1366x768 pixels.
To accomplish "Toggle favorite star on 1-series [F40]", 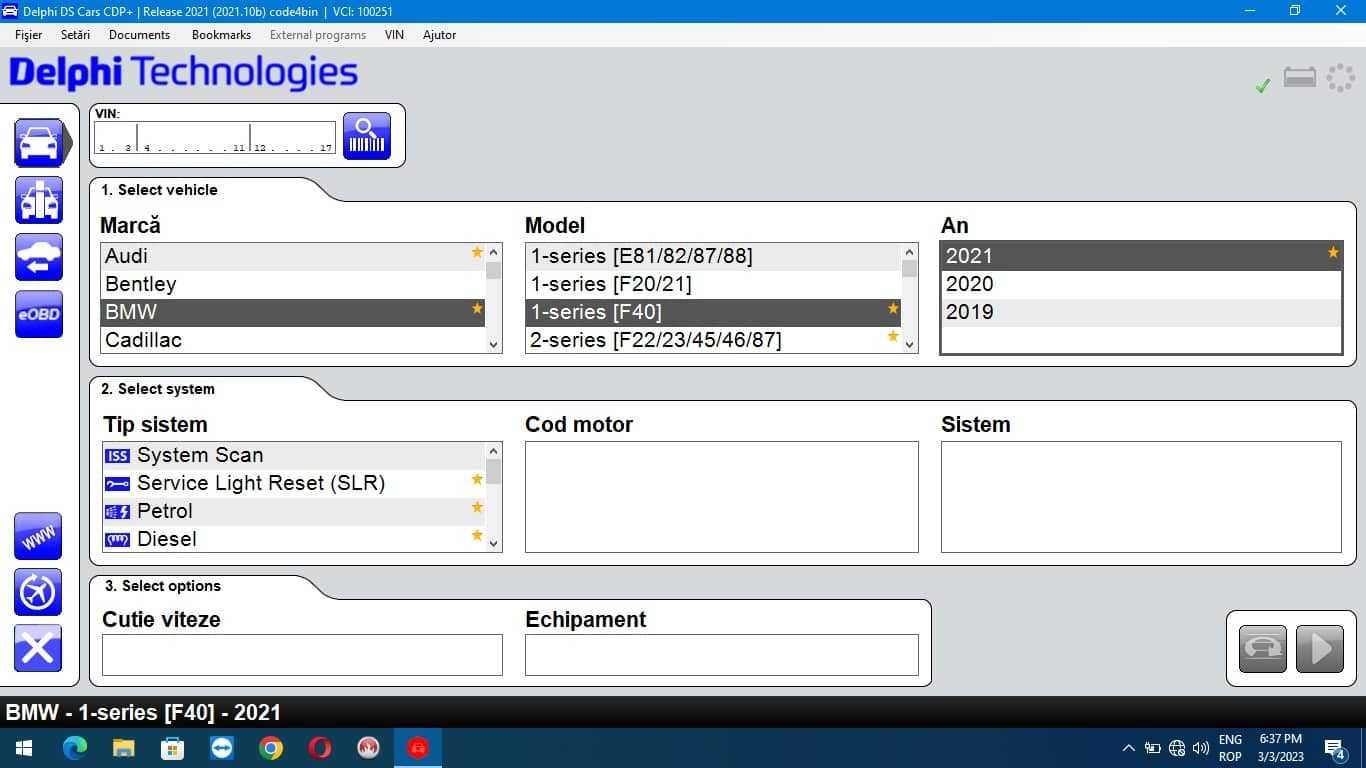I will (x=893, y=308).
